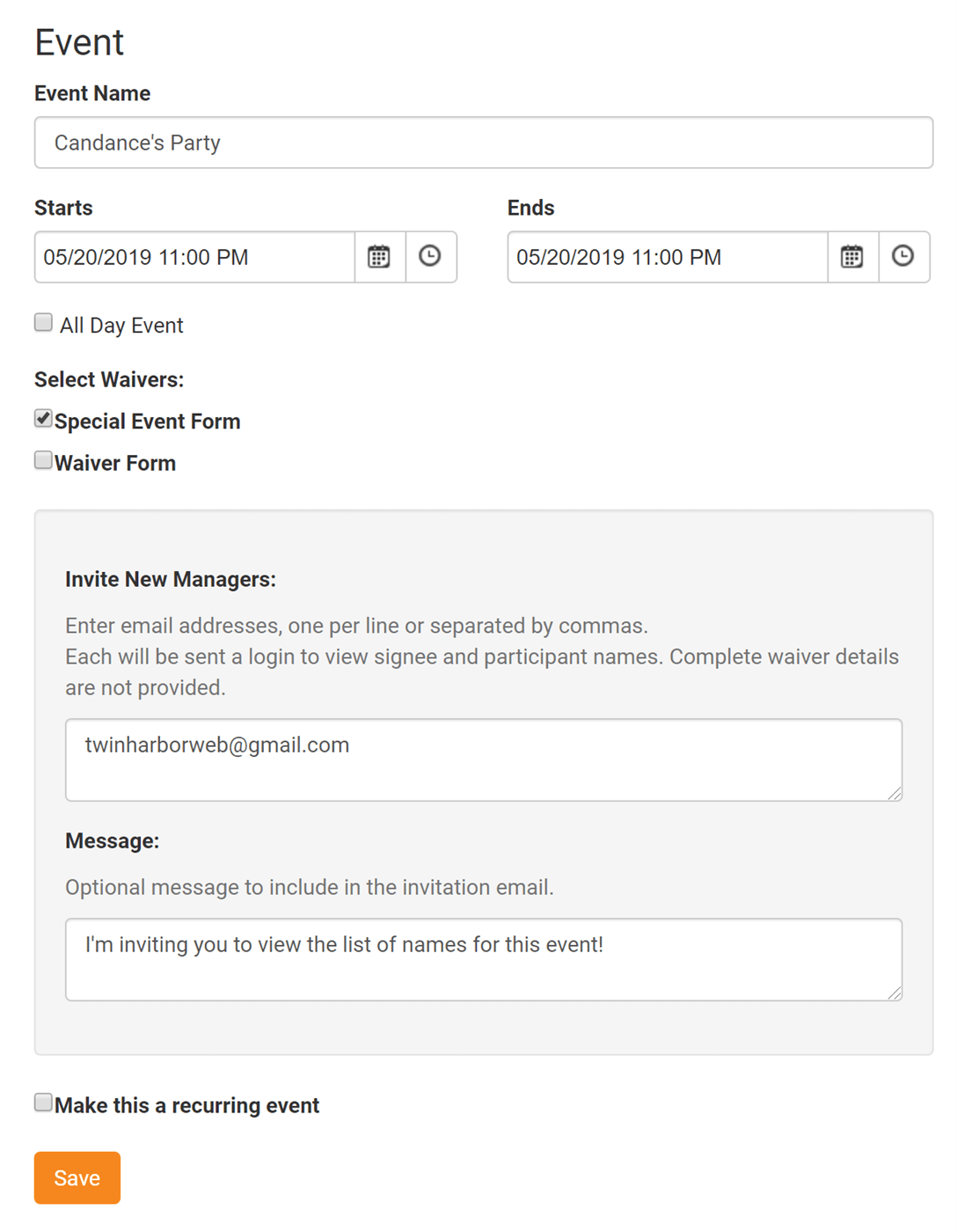Click the email textarea resize handle
Viewport: 957px width, 1232px height.
tap(896, 795)
